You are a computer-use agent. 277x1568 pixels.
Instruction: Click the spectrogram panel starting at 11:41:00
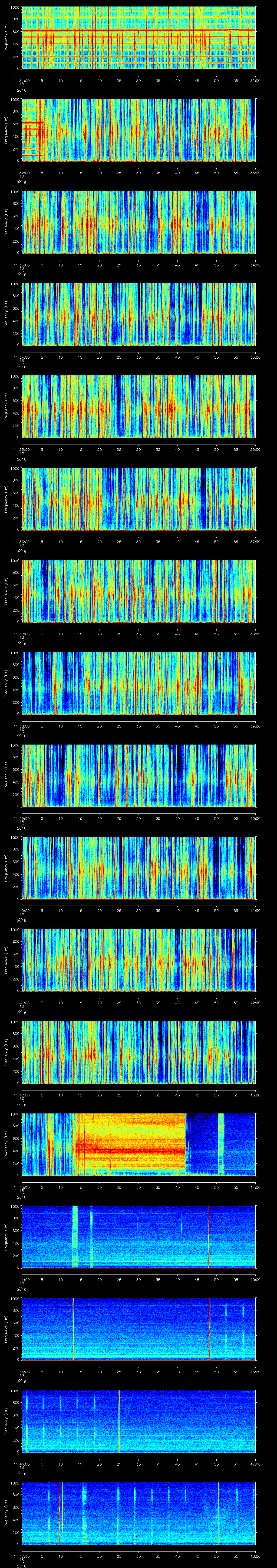pyautogui.click(x=139, y=960)
